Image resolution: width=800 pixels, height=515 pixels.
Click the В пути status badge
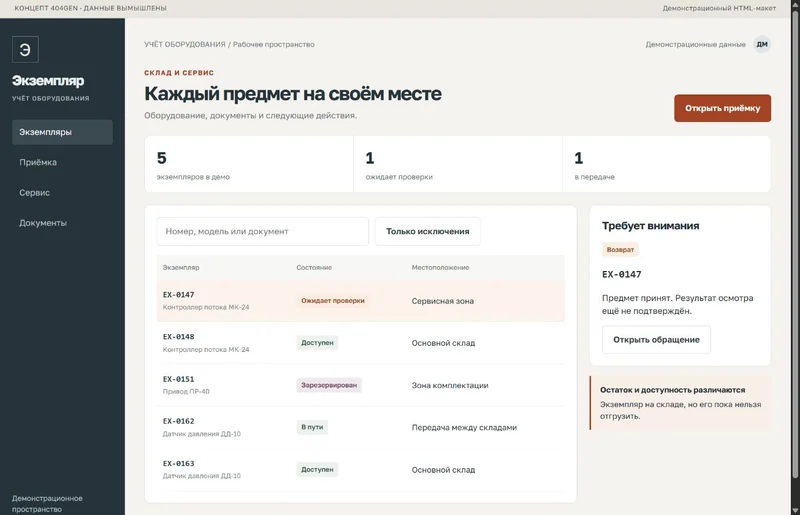pyautogui.click(x=312, y=427)
